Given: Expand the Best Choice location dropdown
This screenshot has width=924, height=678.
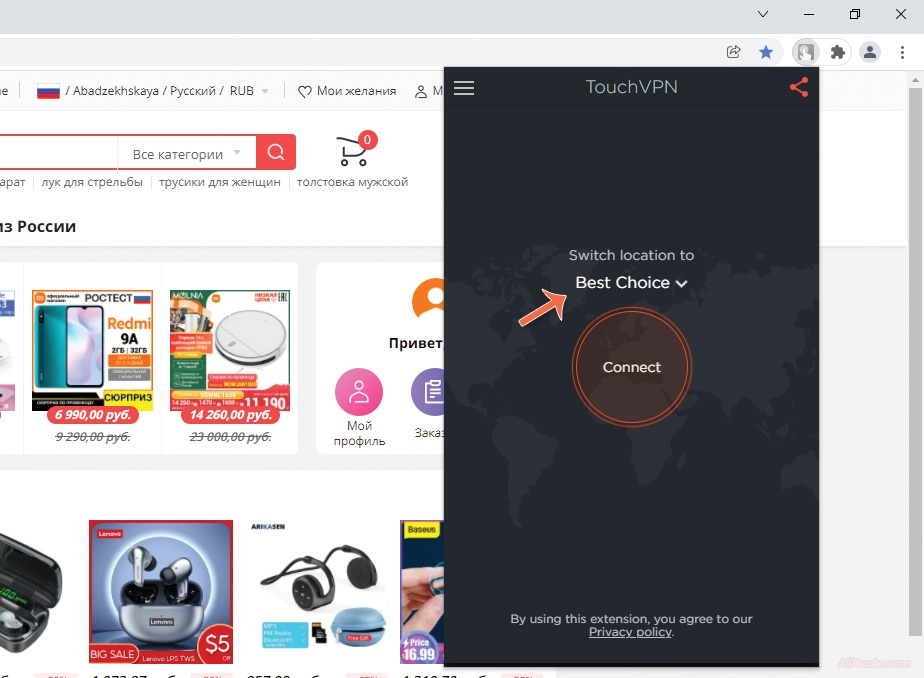Looking at the screenshot, I should point(631,283).
